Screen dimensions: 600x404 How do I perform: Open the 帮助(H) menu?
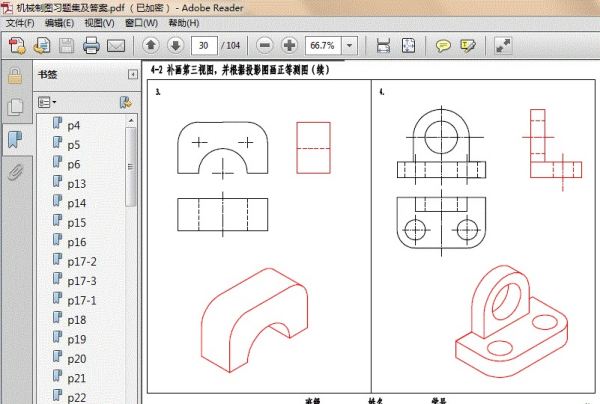tap(182, 22)
